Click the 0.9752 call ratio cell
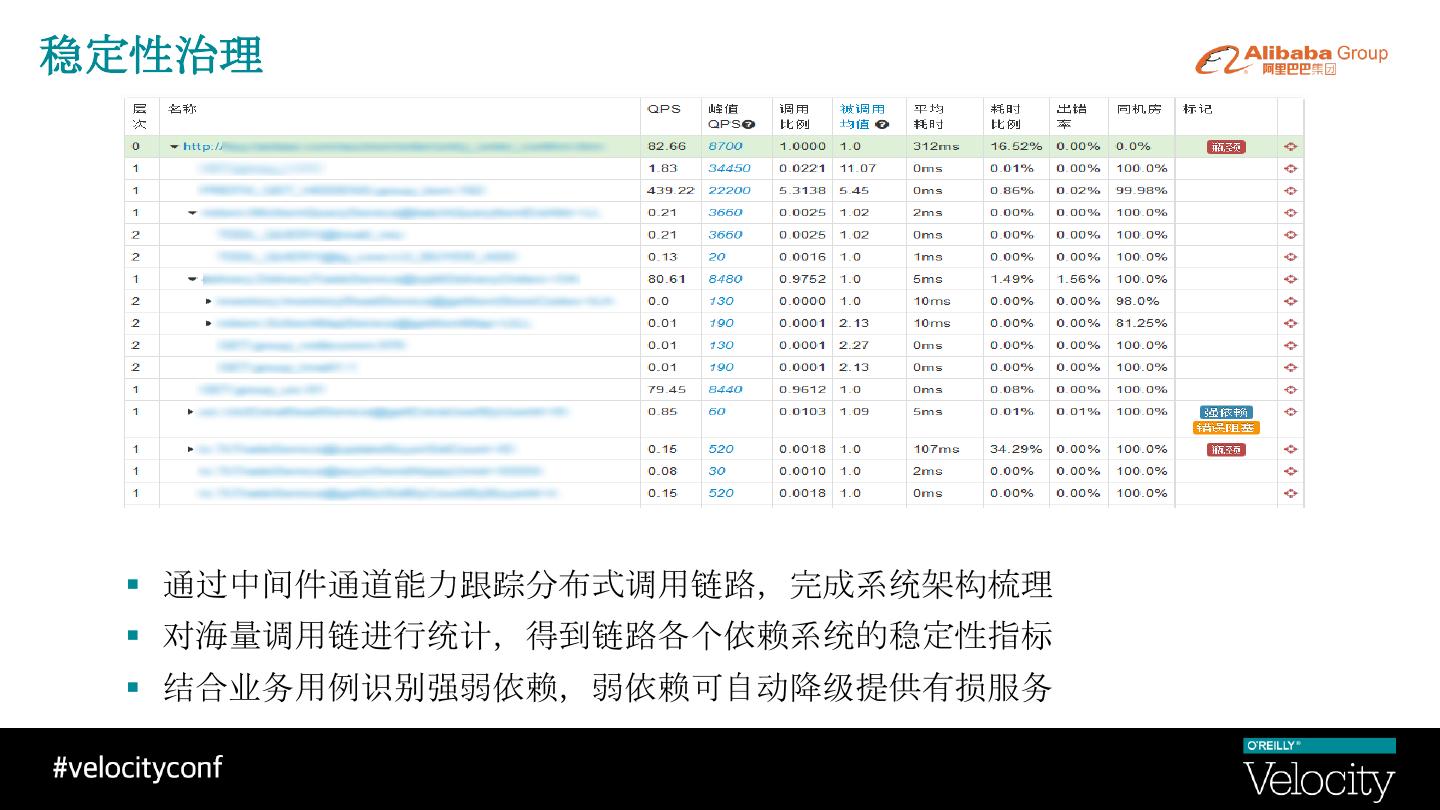The width and height of the screenshot is (1440, 810). point(803,279)
